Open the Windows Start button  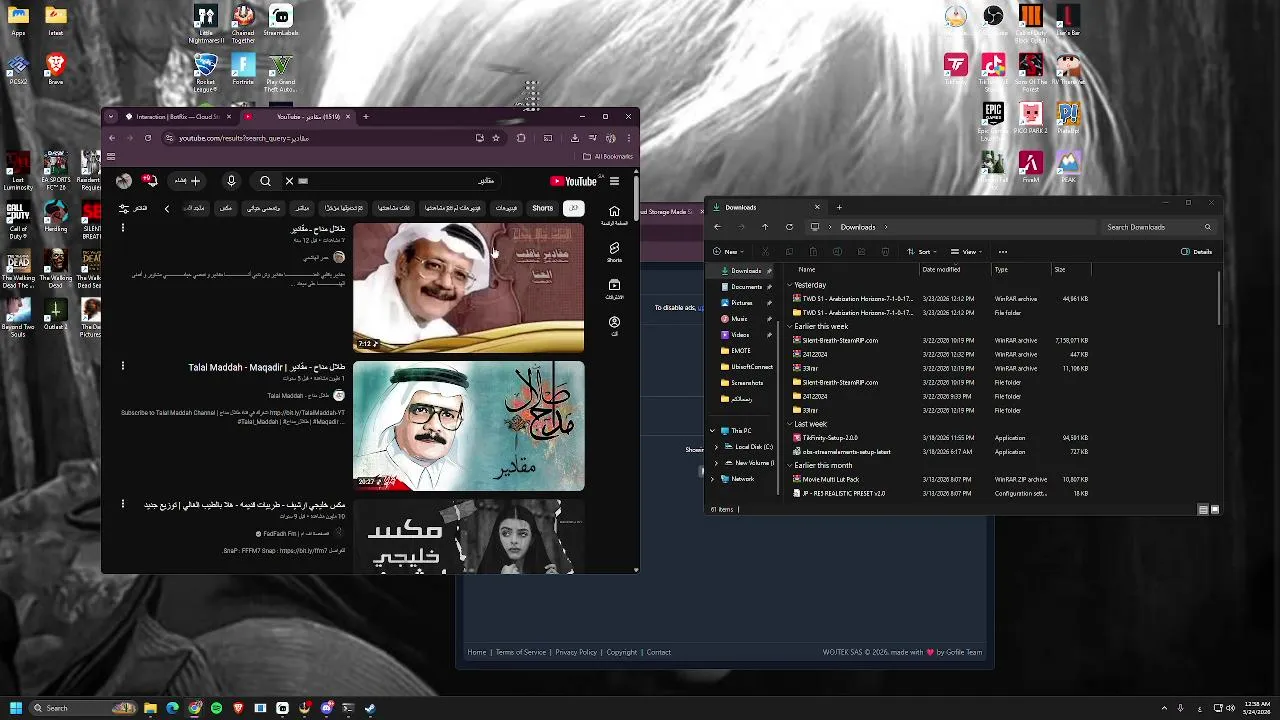click(16, 709)
